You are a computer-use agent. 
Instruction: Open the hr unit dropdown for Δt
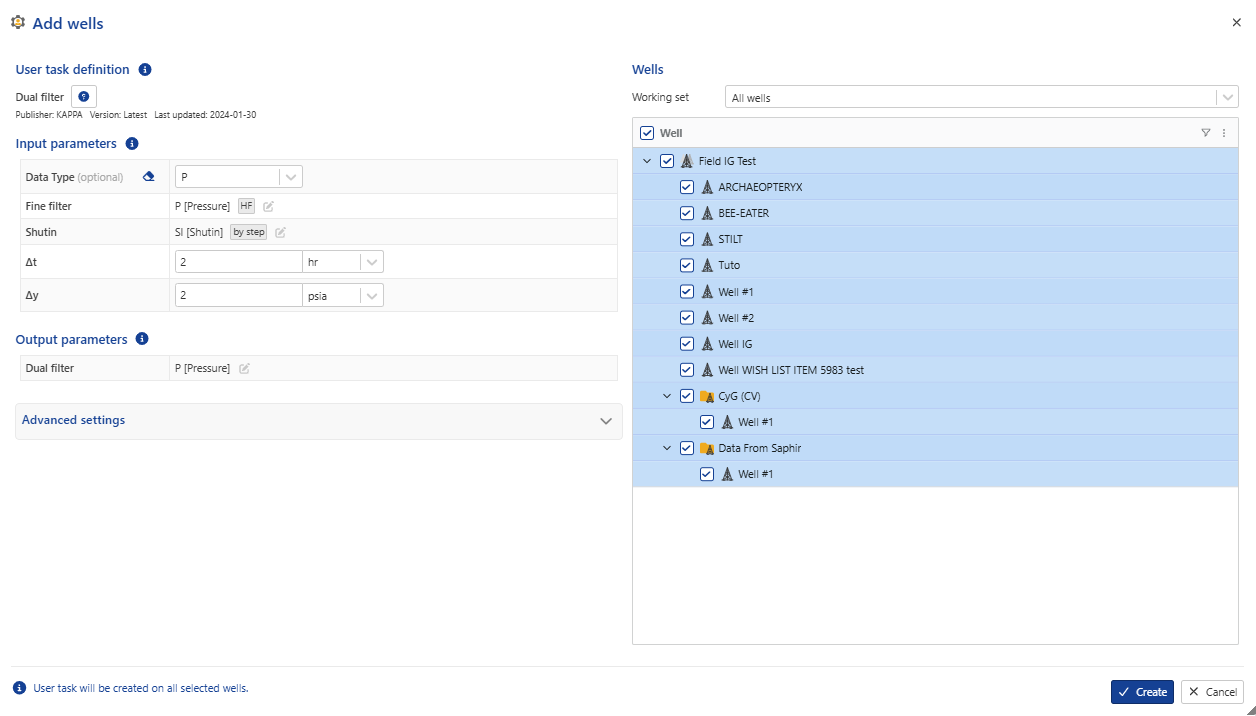click(371, 261)
